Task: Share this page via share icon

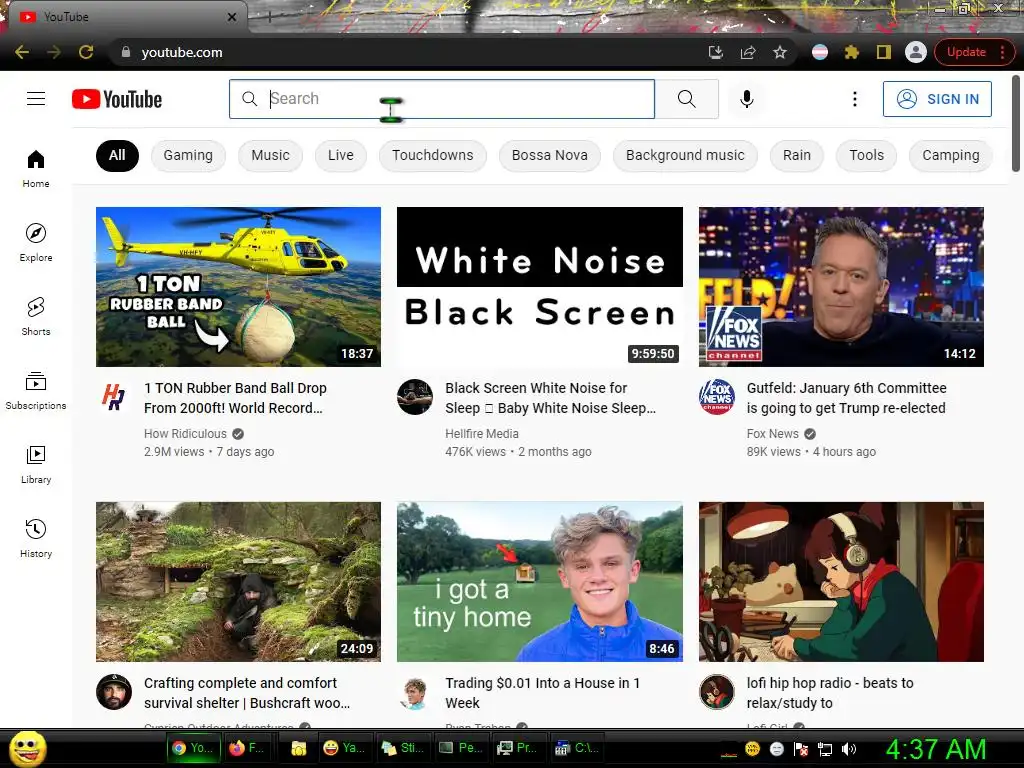Action: pyautogui.click(x=748, y=52)
